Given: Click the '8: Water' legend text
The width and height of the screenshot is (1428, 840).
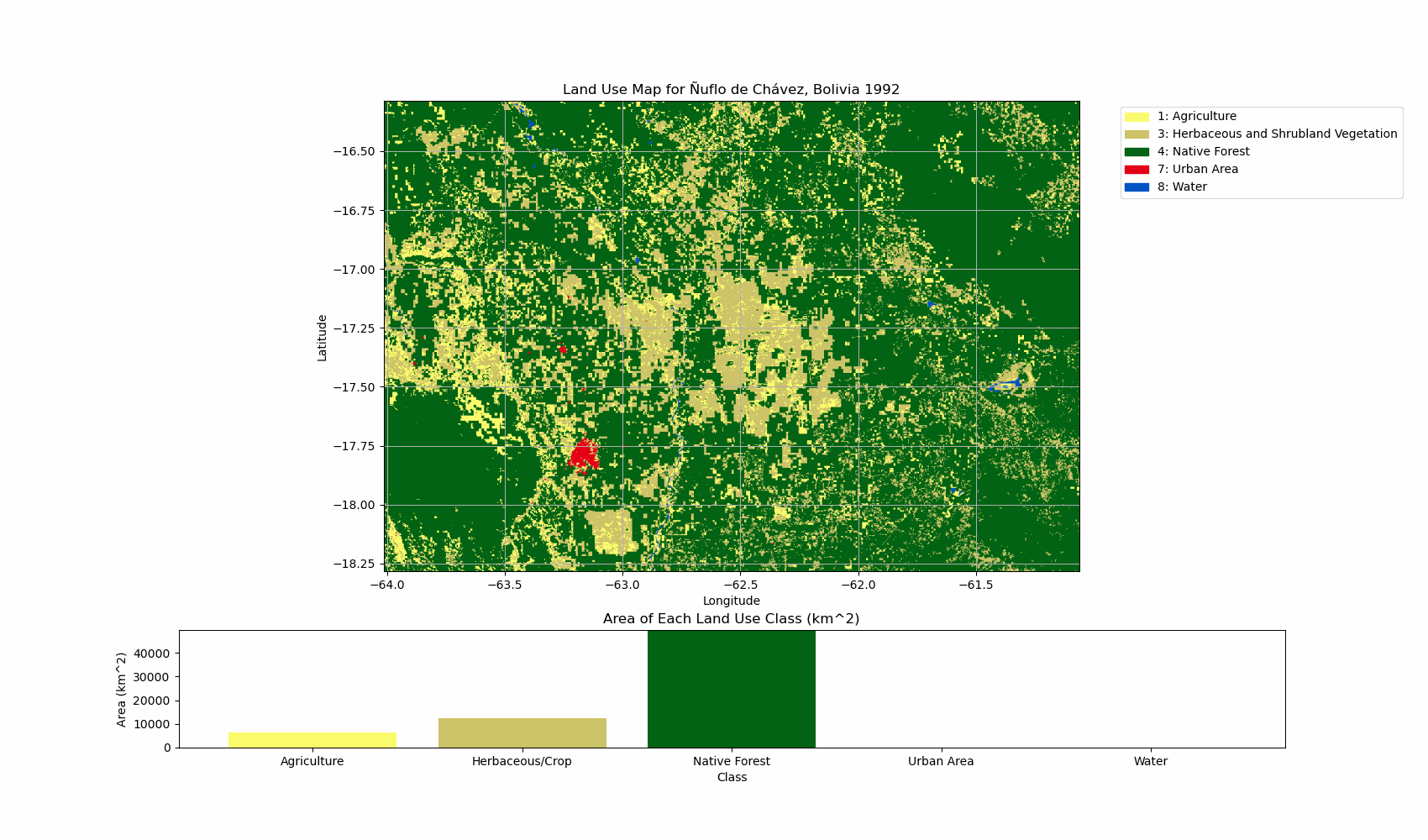Looking at the screenshot, I should coord(1182,187).
